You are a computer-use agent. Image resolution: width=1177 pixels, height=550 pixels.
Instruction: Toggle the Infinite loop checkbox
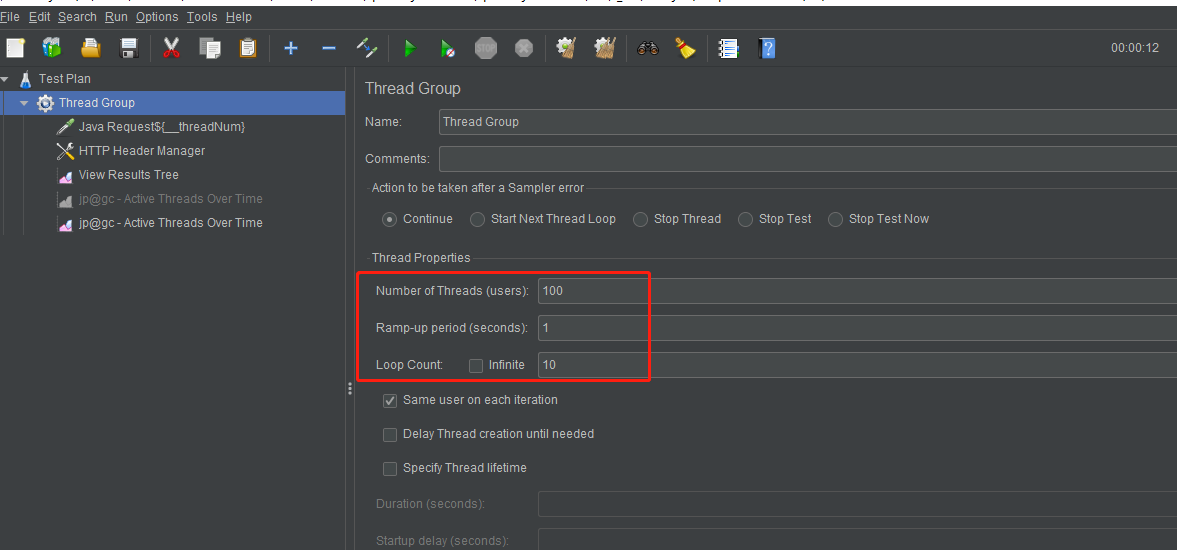(x=476, y=365)
